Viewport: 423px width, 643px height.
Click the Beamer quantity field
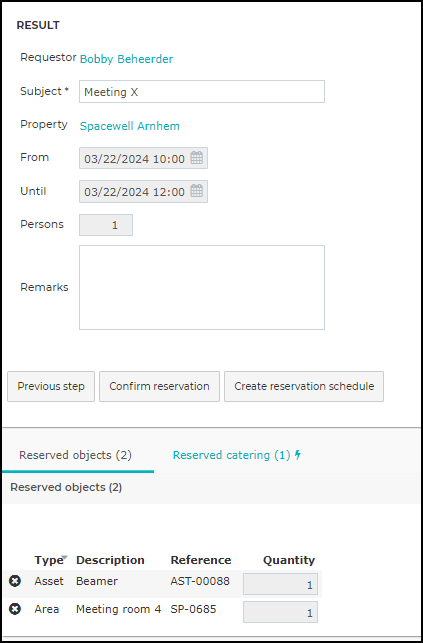pyautogui.click(x=280, y=584)
